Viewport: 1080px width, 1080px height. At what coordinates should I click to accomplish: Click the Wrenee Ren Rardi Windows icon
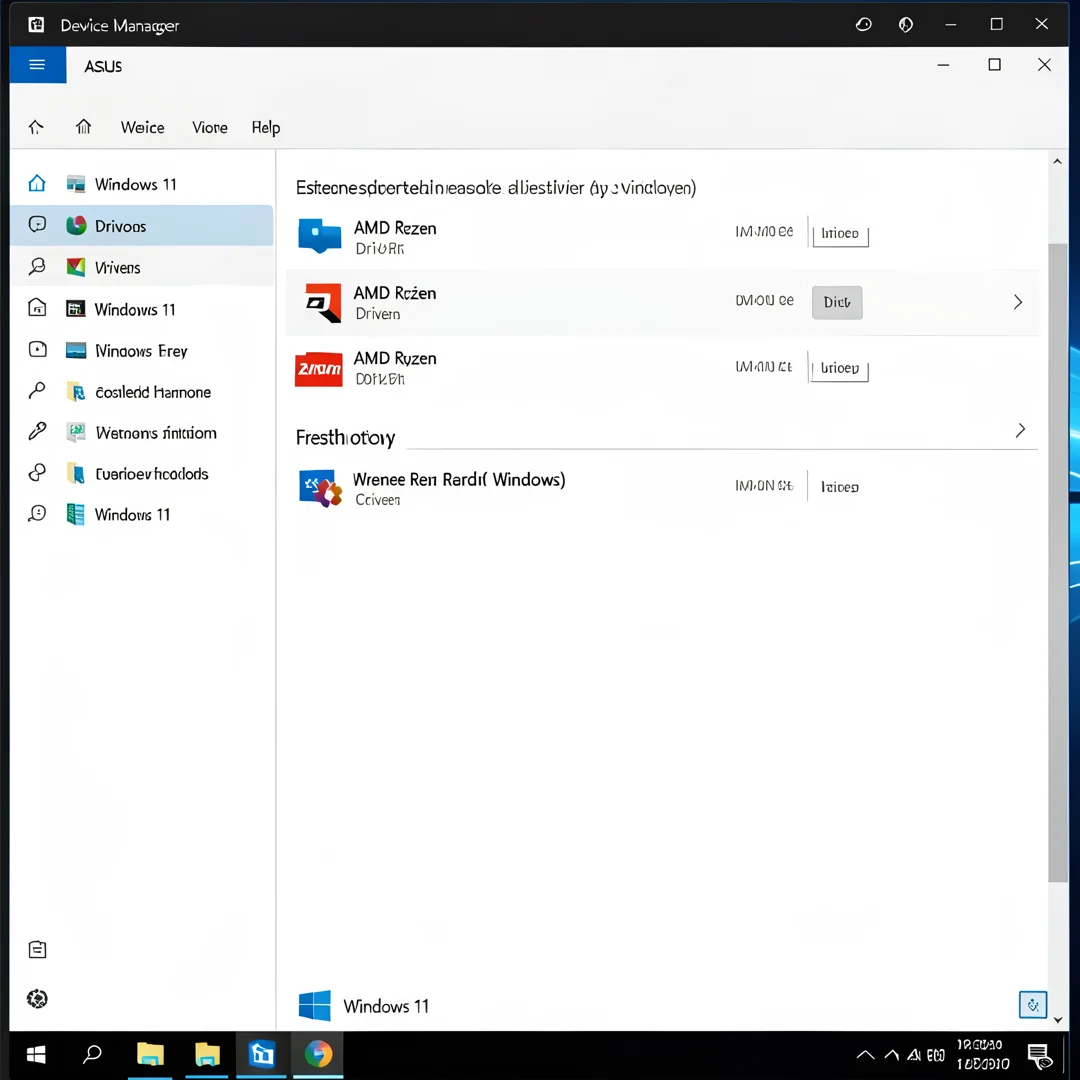320,488
